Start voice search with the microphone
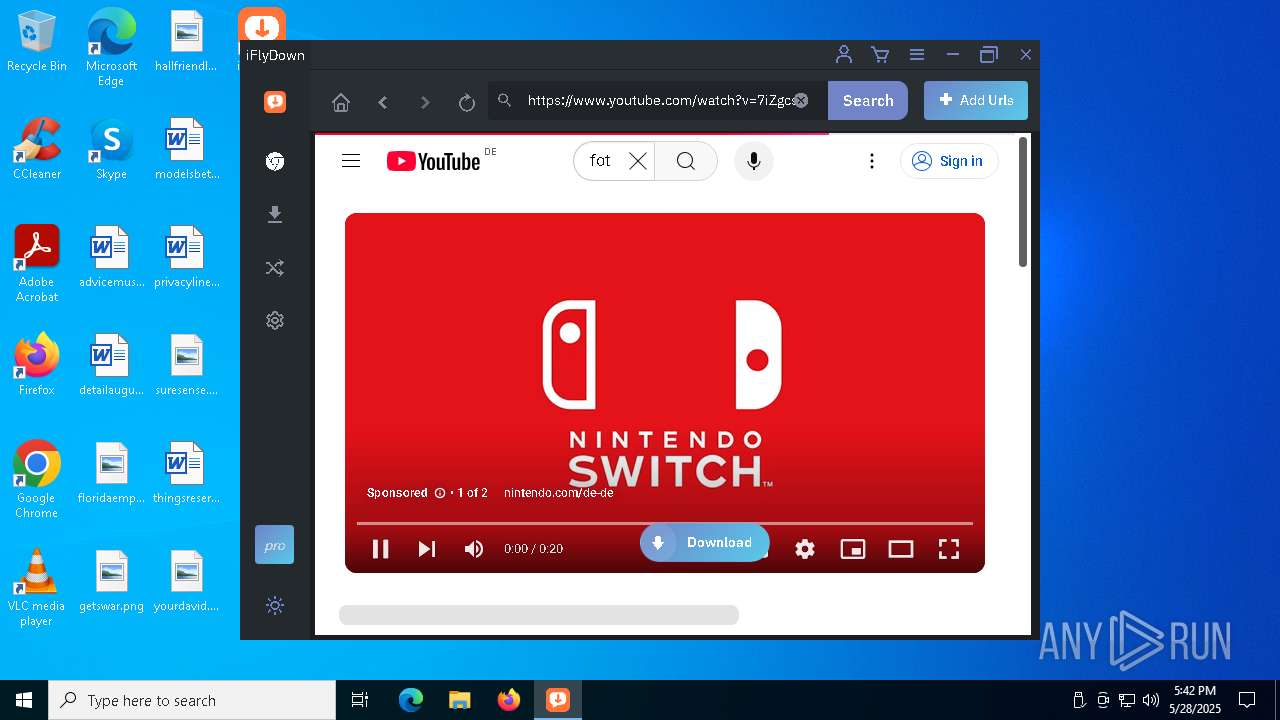The width and height of the screenshot is (1280, 720). point(754,161)
